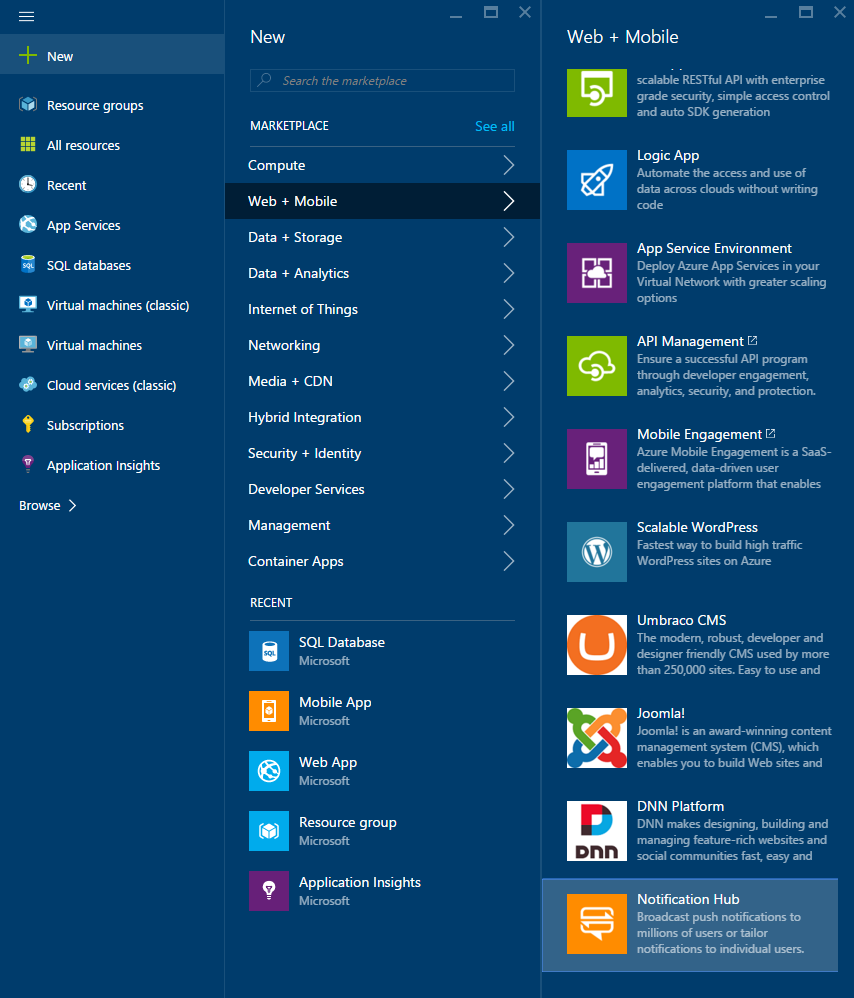
Task: Open the Scalable WordPress title
Action: coord(697,527)
